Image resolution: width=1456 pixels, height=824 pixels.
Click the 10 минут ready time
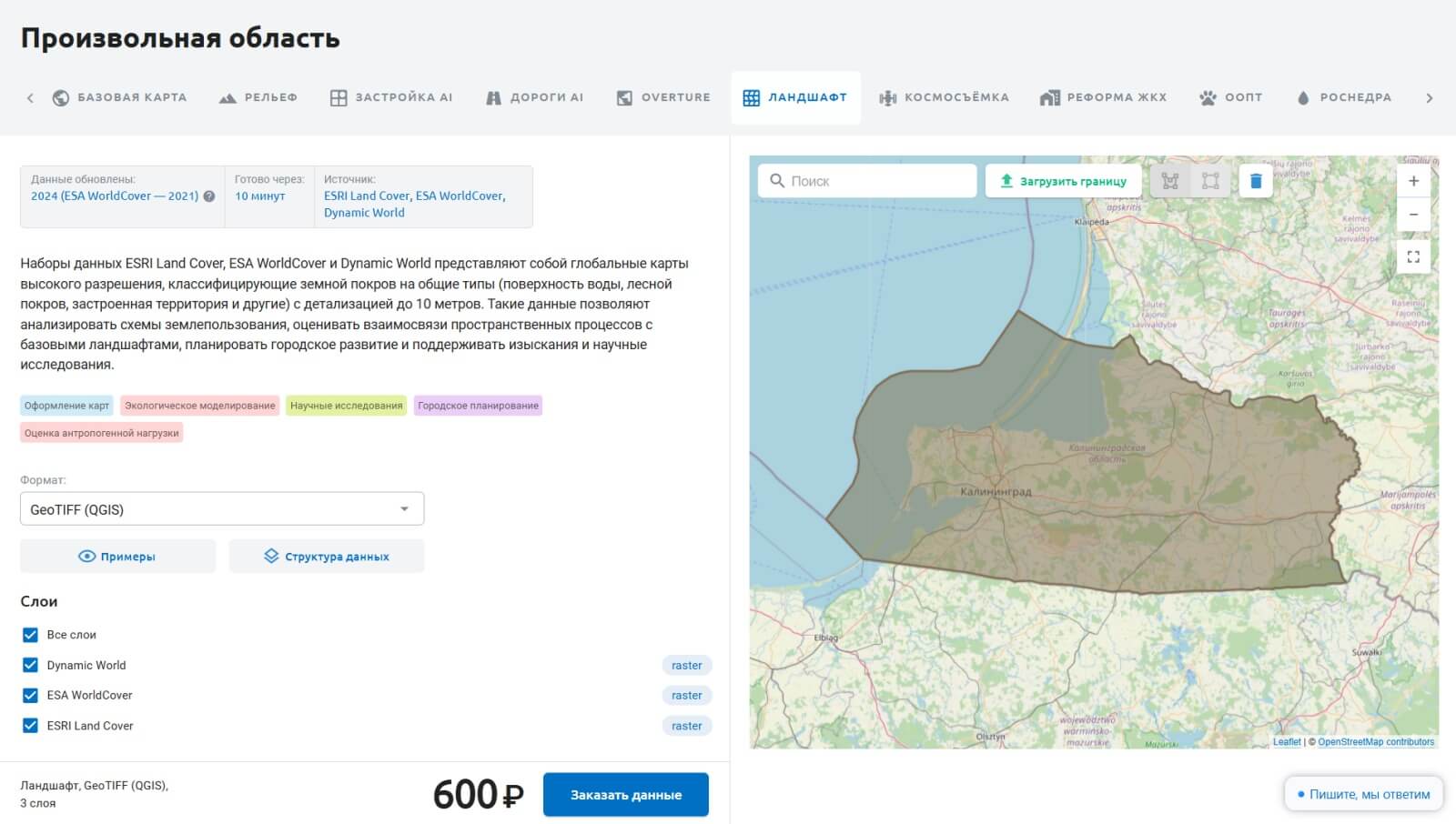coord(260,196)
